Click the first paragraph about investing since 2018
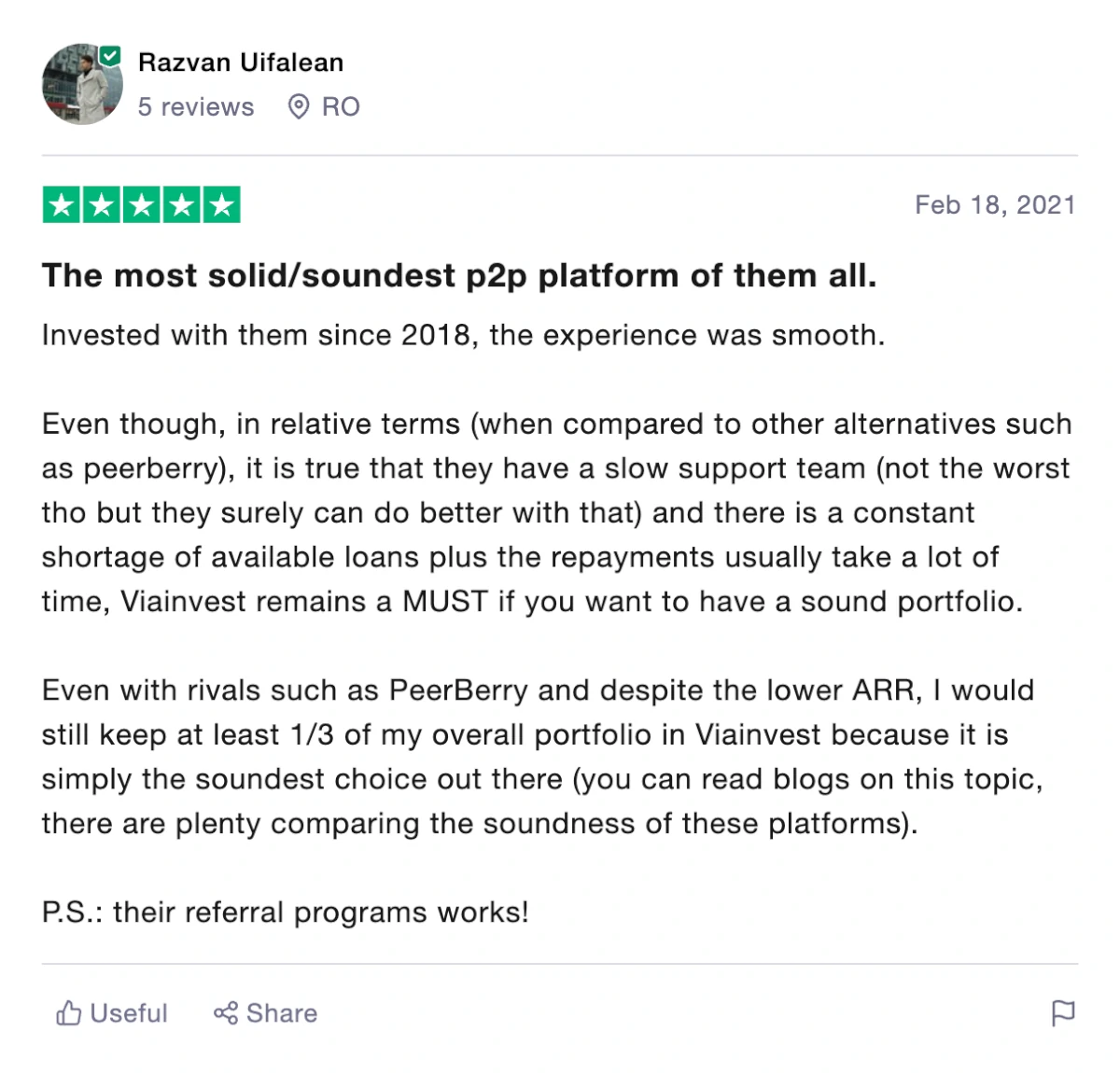The height and width of the screenshot is (1073, 1120). pos(463,335)
